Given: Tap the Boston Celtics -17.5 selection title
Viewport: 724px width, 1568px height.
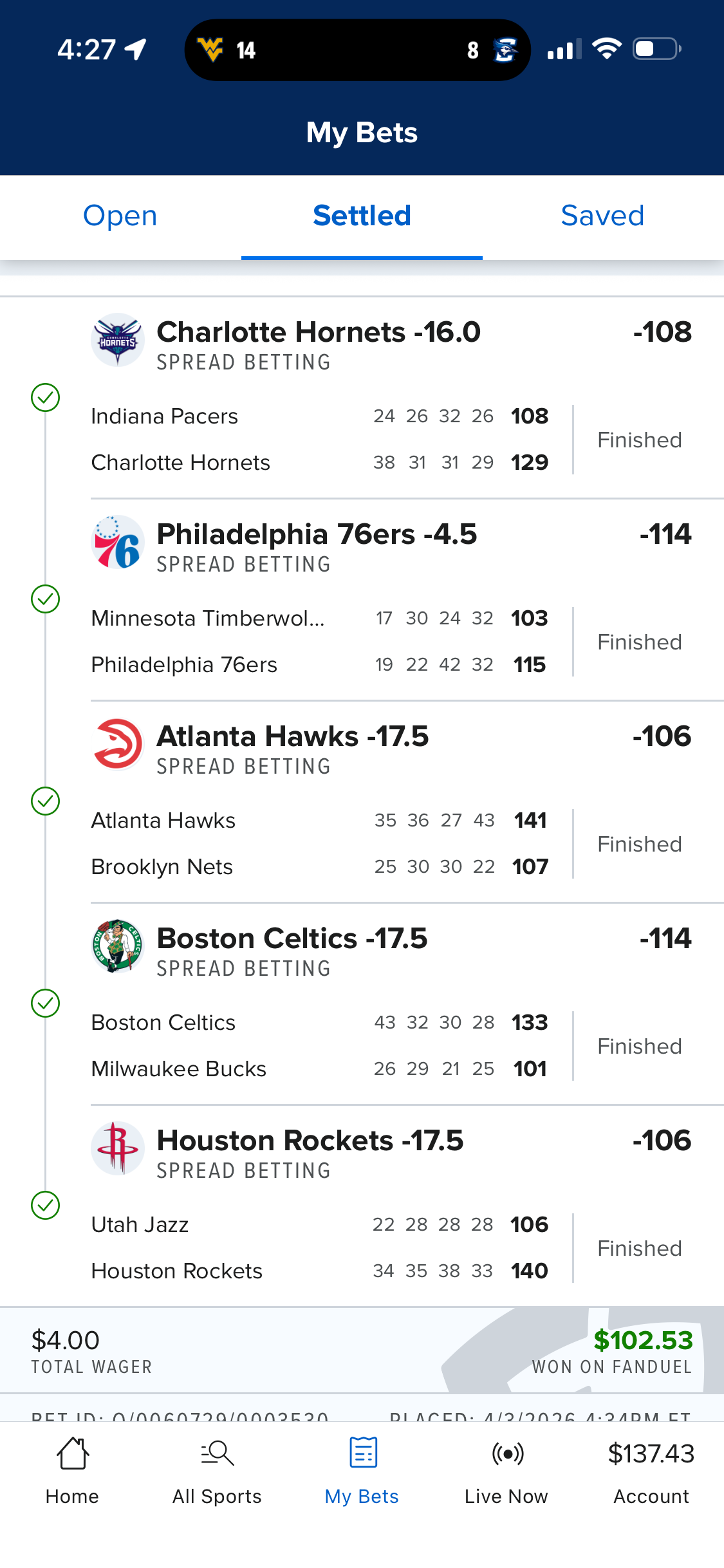Looking at the screenshot, I should tap(292, 938).
